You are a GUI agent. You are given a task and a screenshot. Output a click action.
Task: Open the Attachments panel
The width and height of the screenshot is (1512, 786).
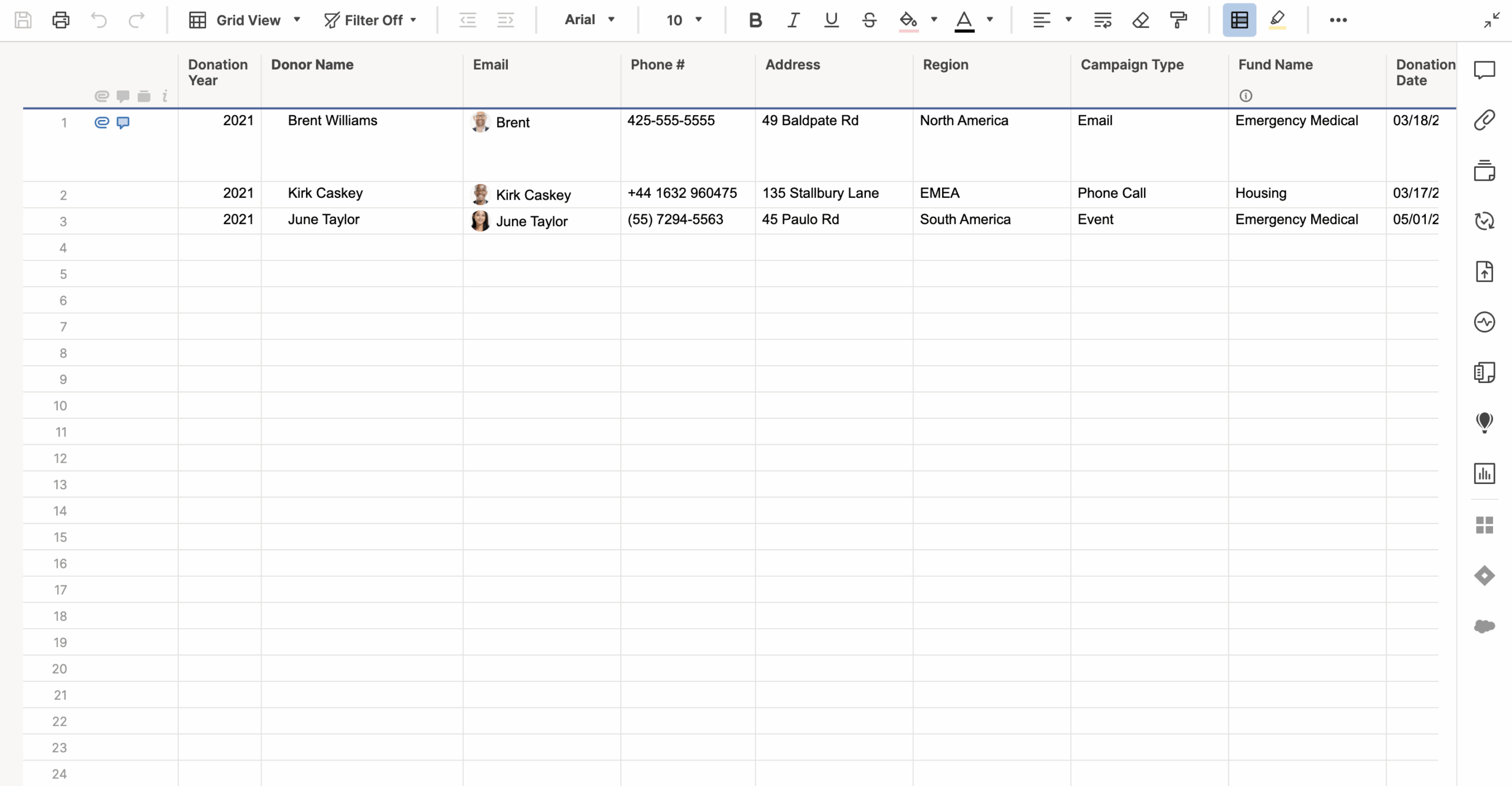click(x=1484, y=120)
